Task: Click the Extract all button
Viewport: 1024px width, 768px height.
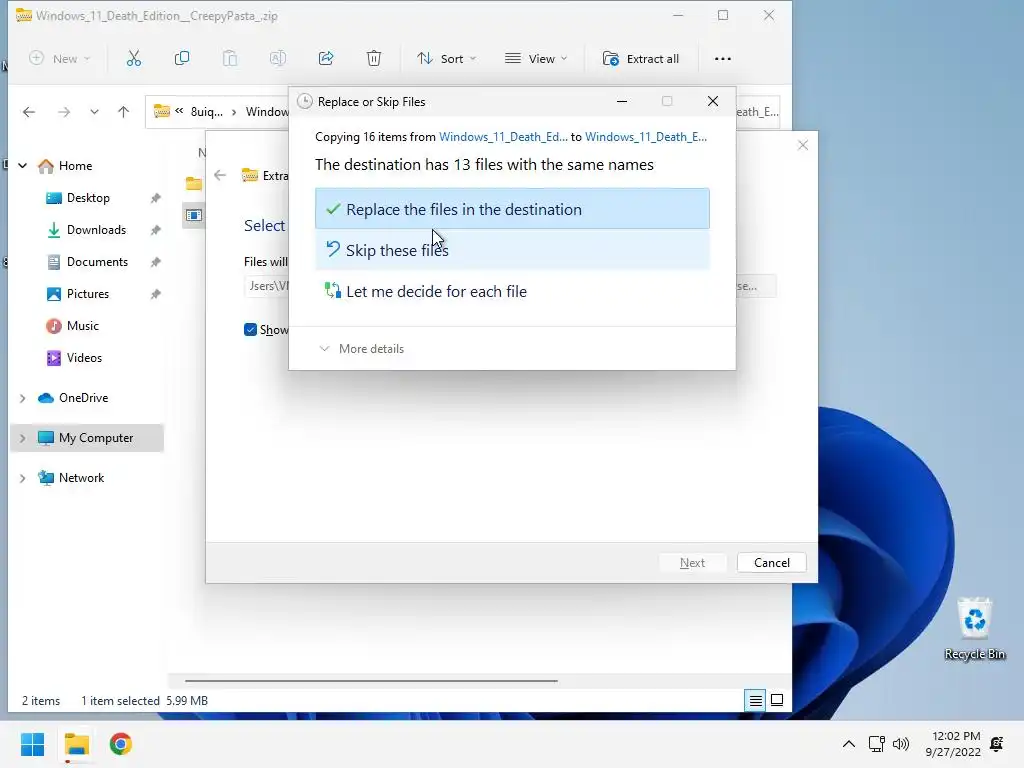Action: click(641, 59)
